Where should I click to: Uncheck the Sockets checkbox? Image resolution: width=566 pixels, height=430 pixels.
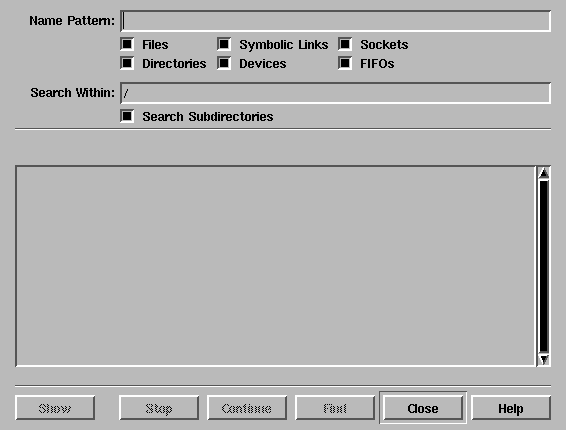345,44
